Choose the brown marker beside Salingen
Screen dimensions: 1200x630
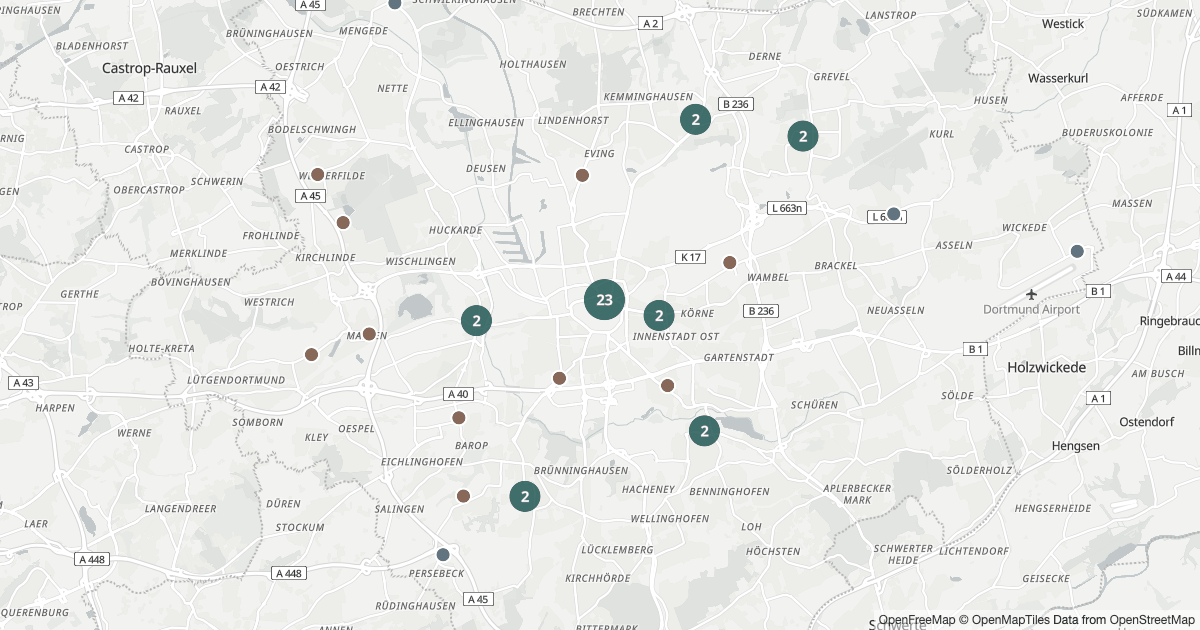click(x=464, y=496)
